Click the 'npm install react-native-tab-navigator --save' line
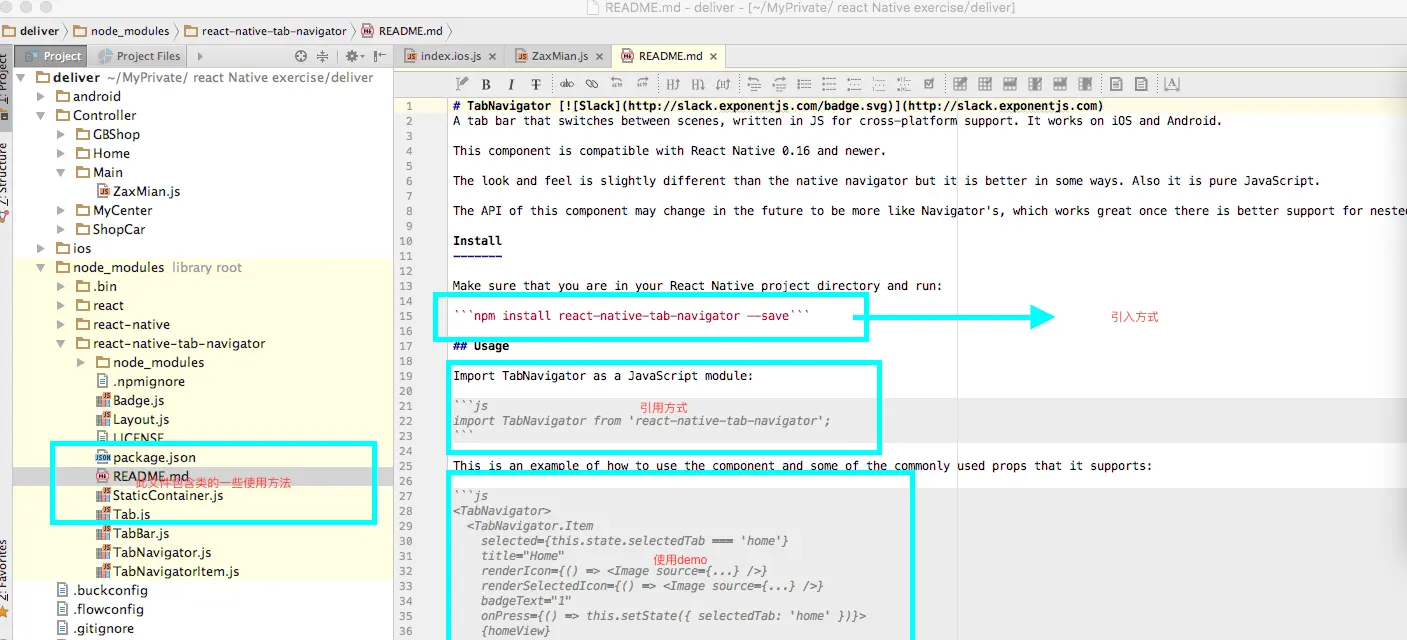 [x=631, y=316]
